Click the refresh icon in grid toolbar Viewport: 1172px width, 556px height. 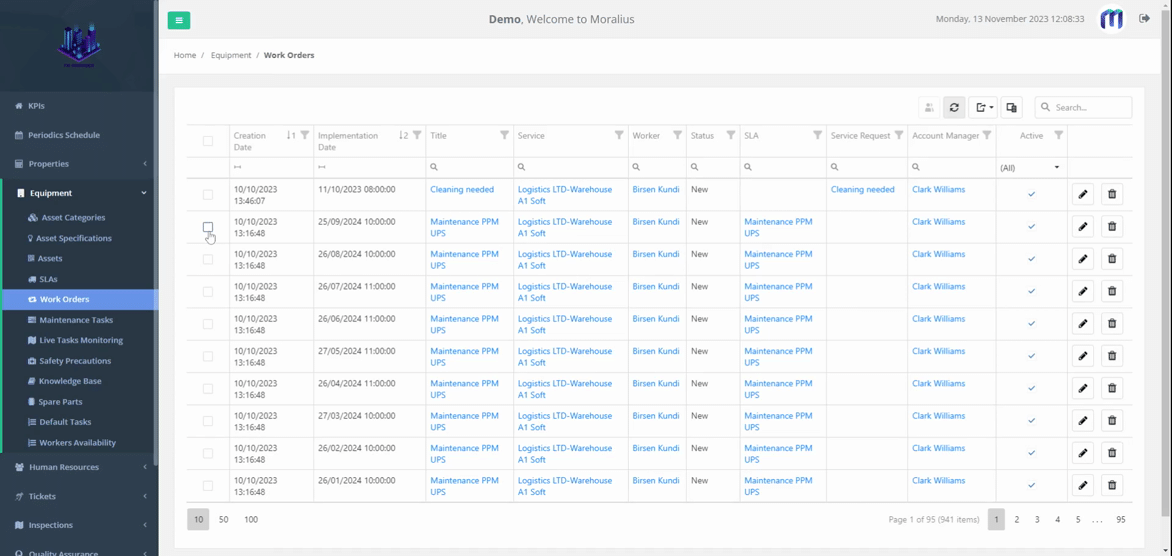point(954,107)
